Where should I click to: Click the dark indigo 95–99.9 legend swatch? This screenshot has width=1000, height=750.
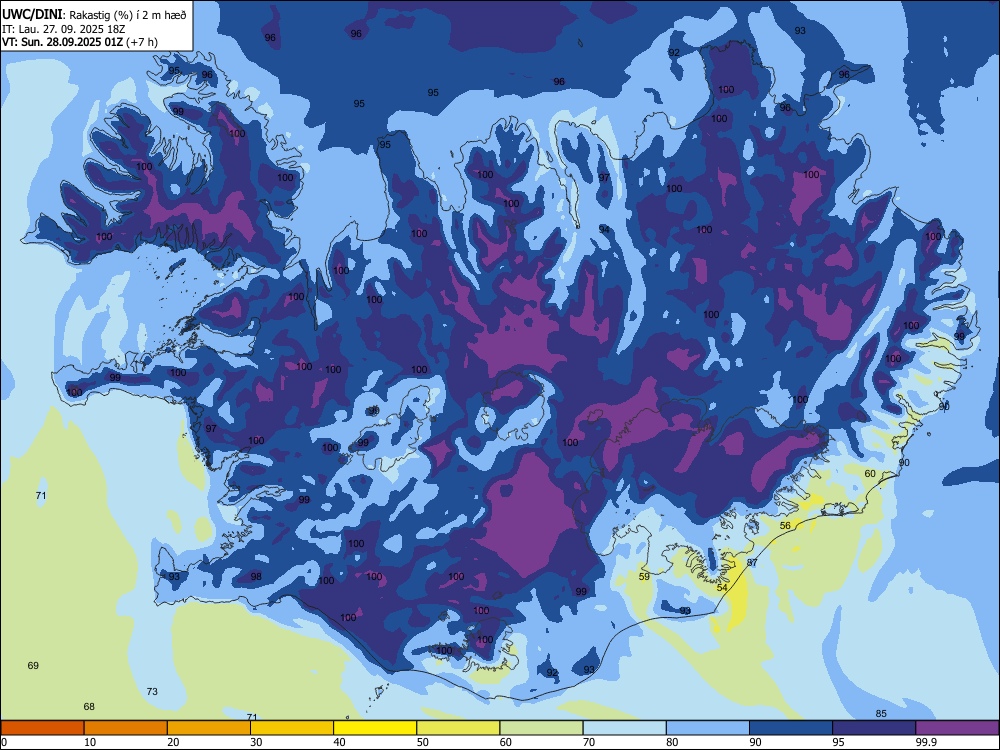[x=874, y=728]
